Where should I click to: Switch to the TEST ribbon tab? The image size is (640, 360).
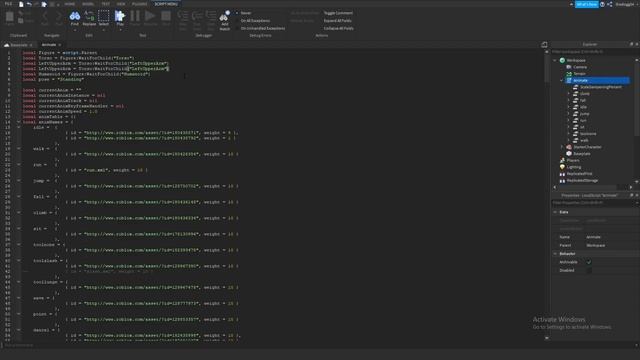[105, 4]
